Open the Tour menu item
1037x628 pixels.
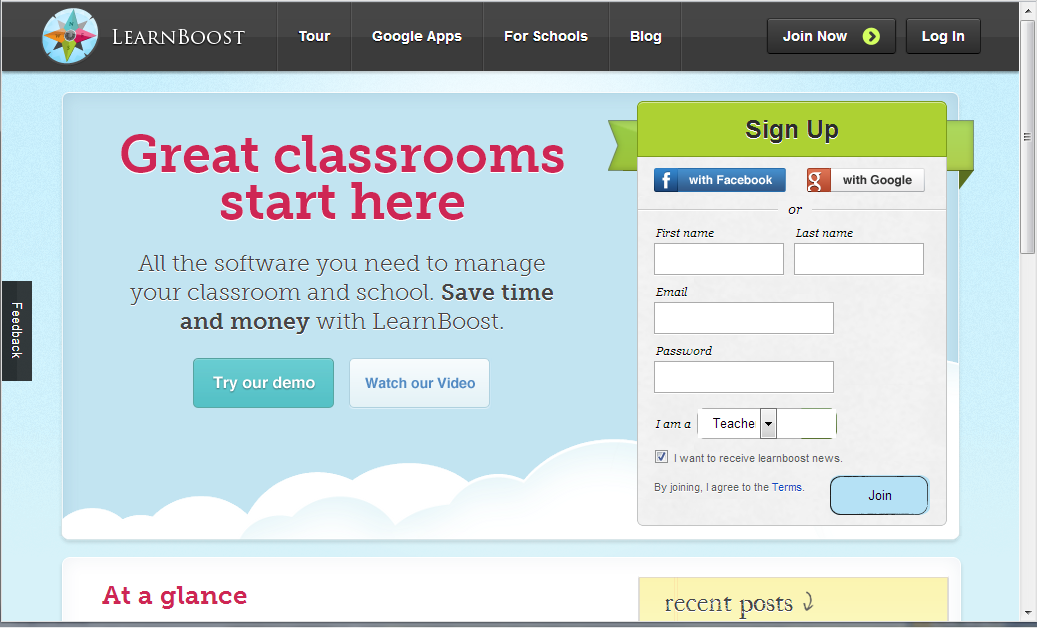coord(314,36)
